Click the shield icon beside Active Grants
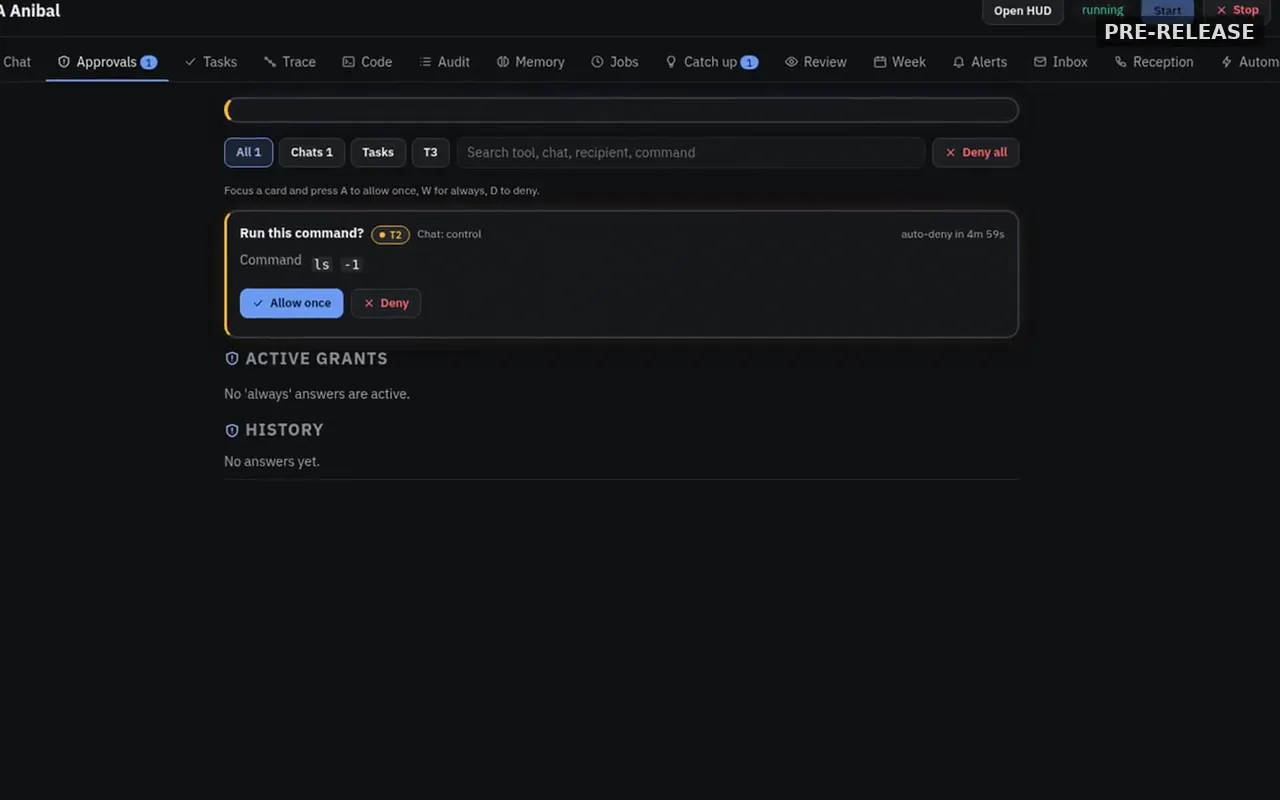1280x800 pixels. [232, 358]
